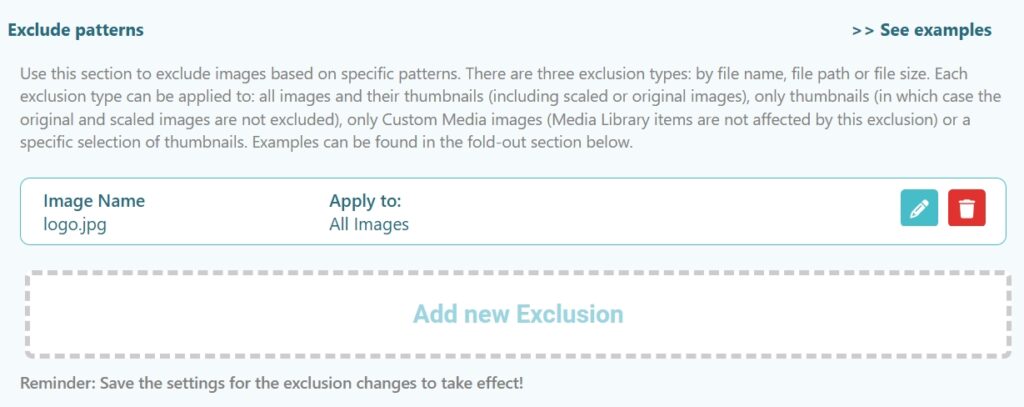Click "specific selection of thumbnails" in description
Viewport: 1024px width, 407px height.
[x=140, y=144]
